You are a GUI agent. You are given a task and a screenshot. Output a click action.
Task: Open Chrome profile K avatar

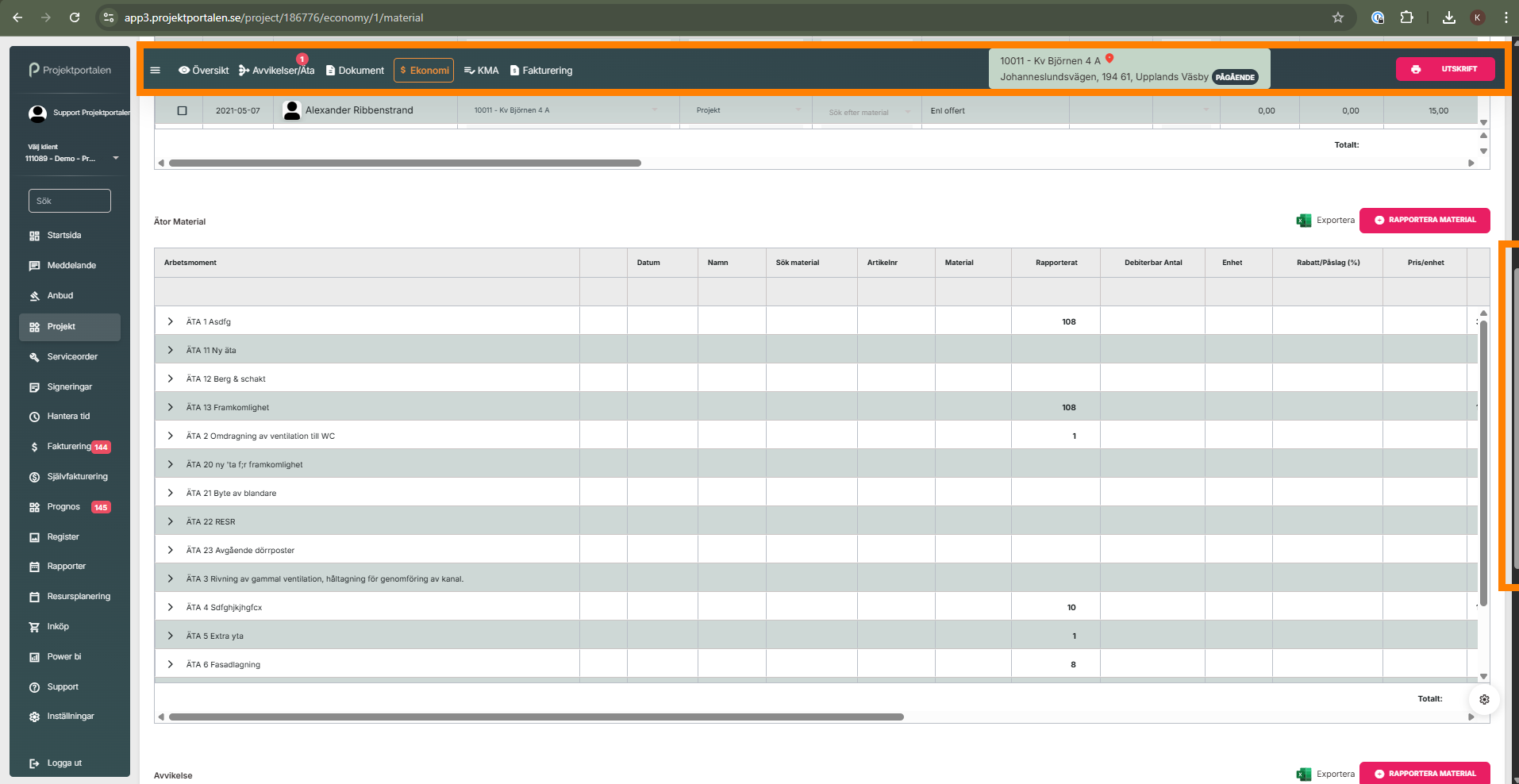(x=1477, y=17)
